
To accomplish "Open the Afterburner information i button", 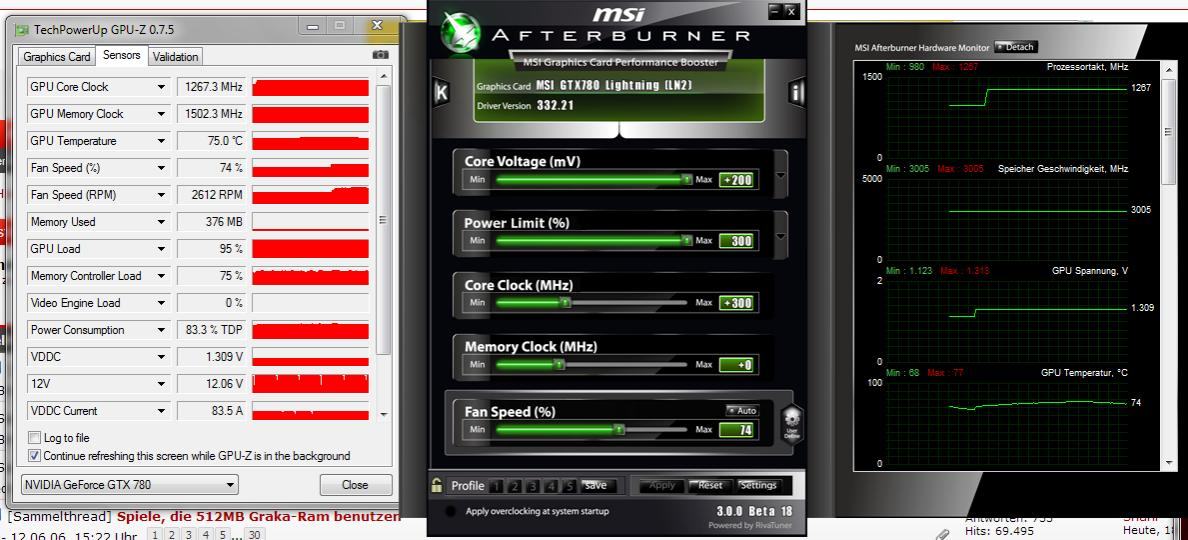I will pos(796,92).
